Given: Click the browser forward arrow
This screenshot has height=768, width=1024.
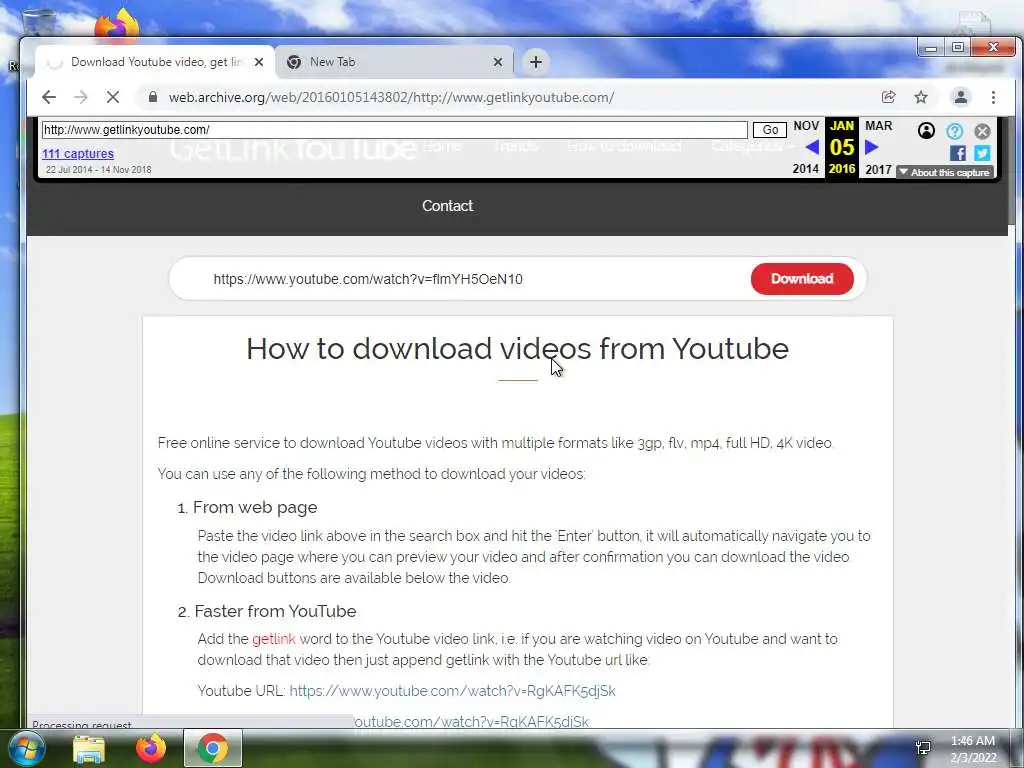Looking at the screenshot, I should (x=80, y=97).
